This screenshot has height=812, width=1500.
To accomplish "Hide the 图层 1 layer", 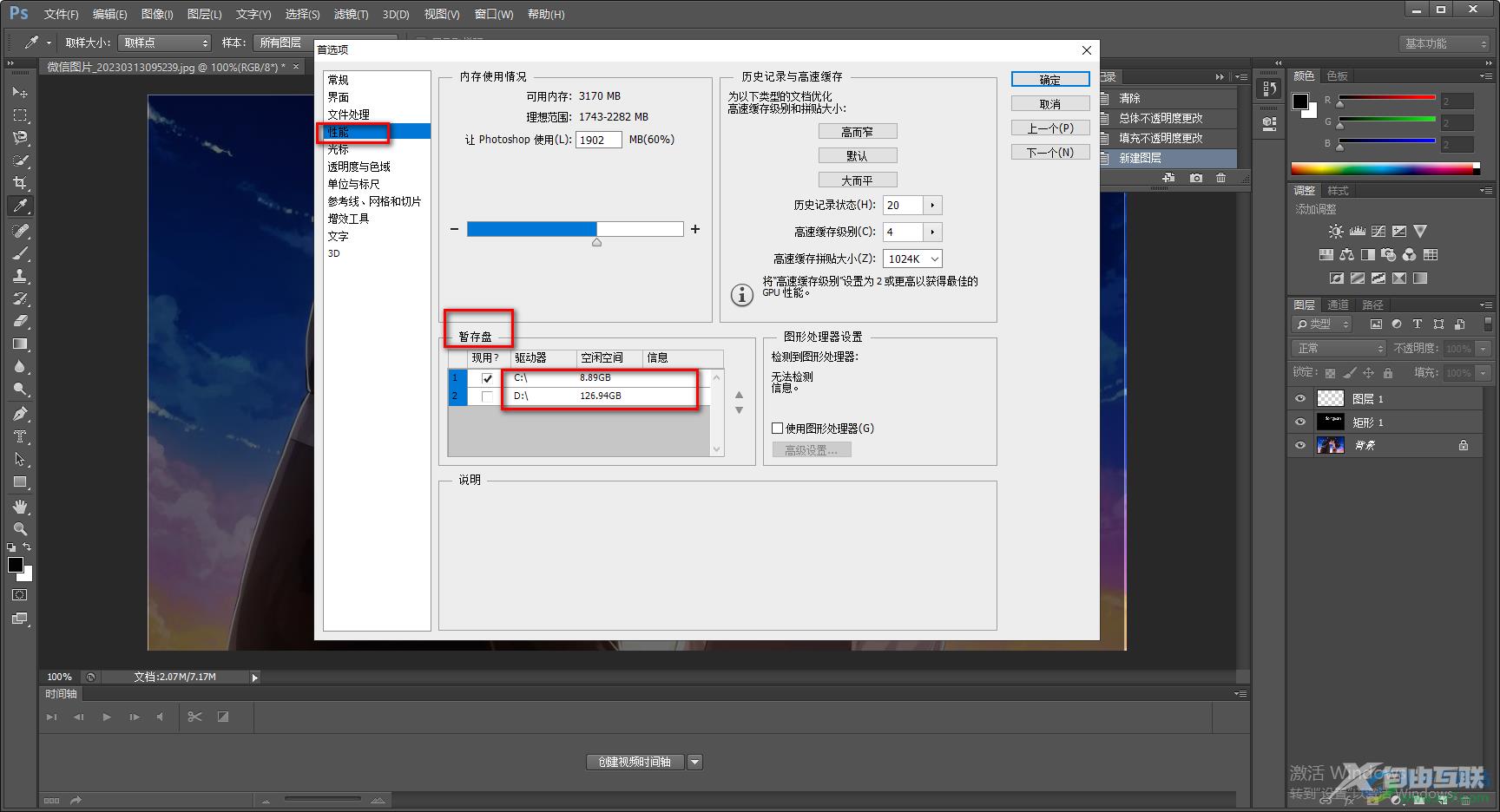I will point(1299,399).
